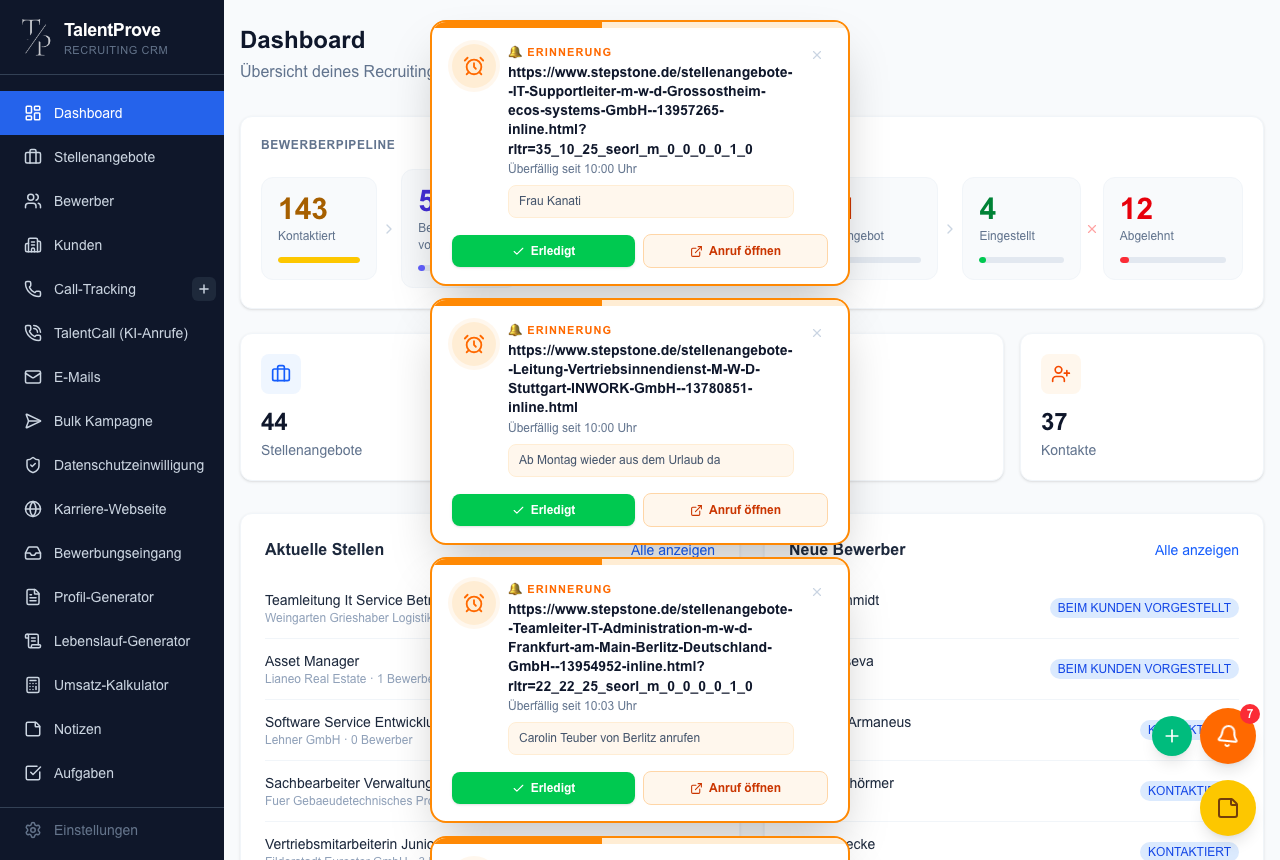Click alarm icon of Berlitz reminder

point(474,603)
